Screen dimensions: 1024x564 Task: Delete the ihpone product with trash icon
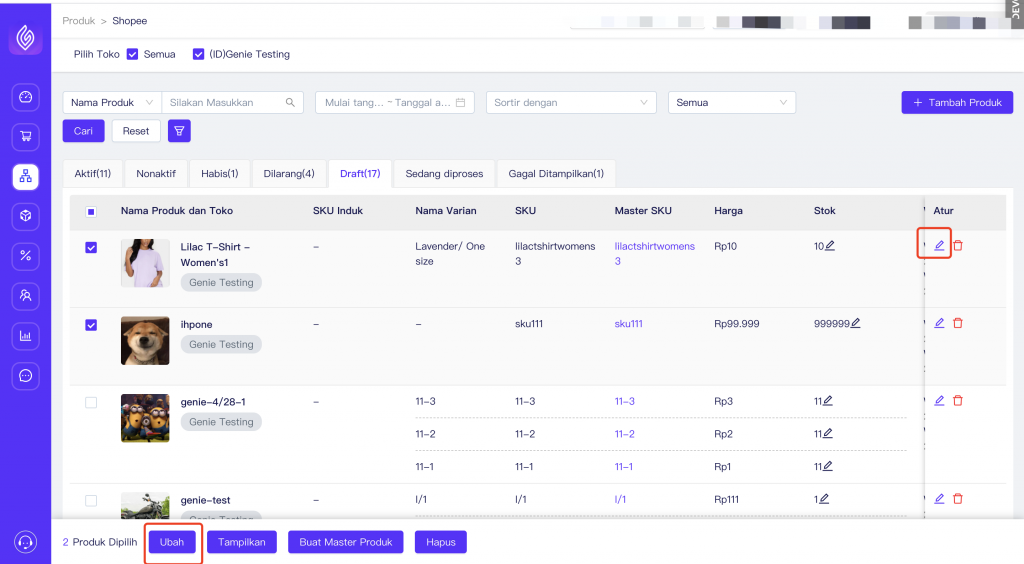958,323
